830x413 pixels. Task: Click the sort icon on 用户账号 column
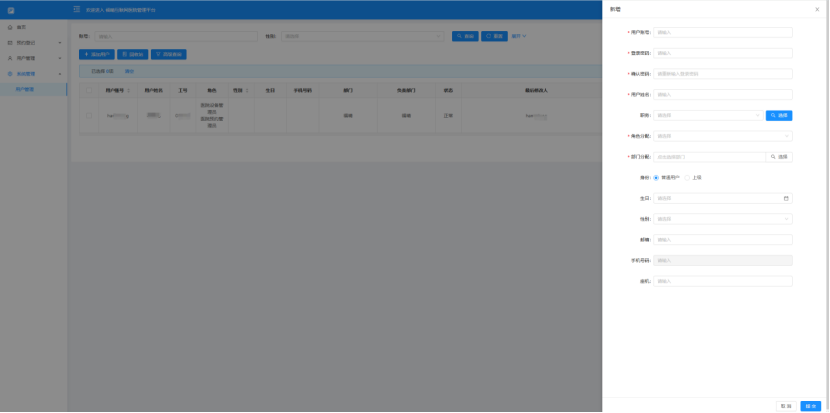point(129,90)
